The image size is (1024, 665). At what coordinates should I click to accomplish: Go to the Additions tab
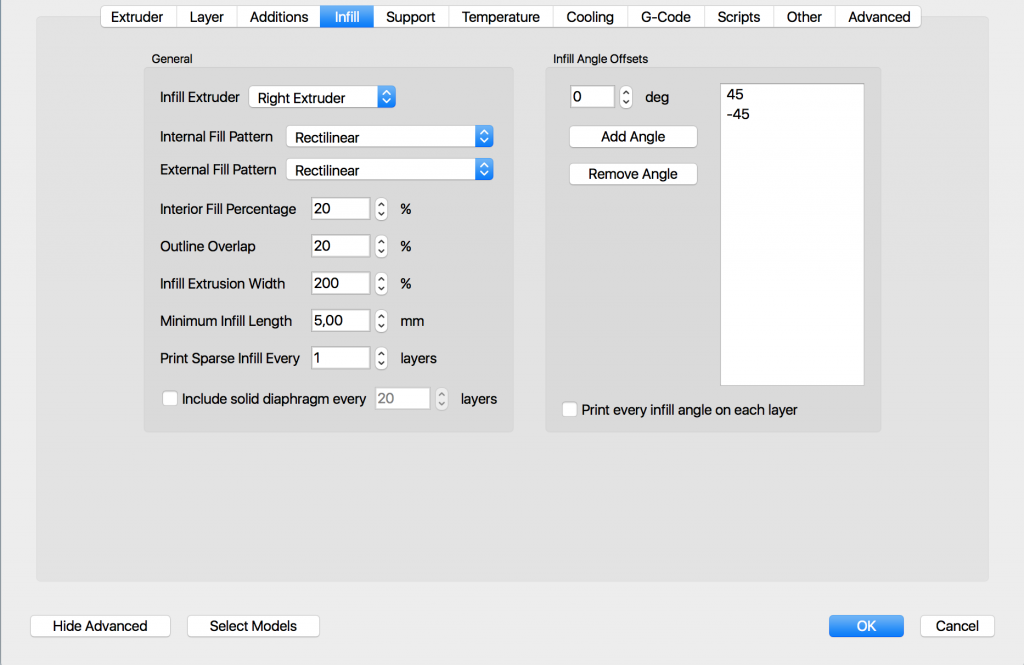pyautogui.click(x=279, y=17)
